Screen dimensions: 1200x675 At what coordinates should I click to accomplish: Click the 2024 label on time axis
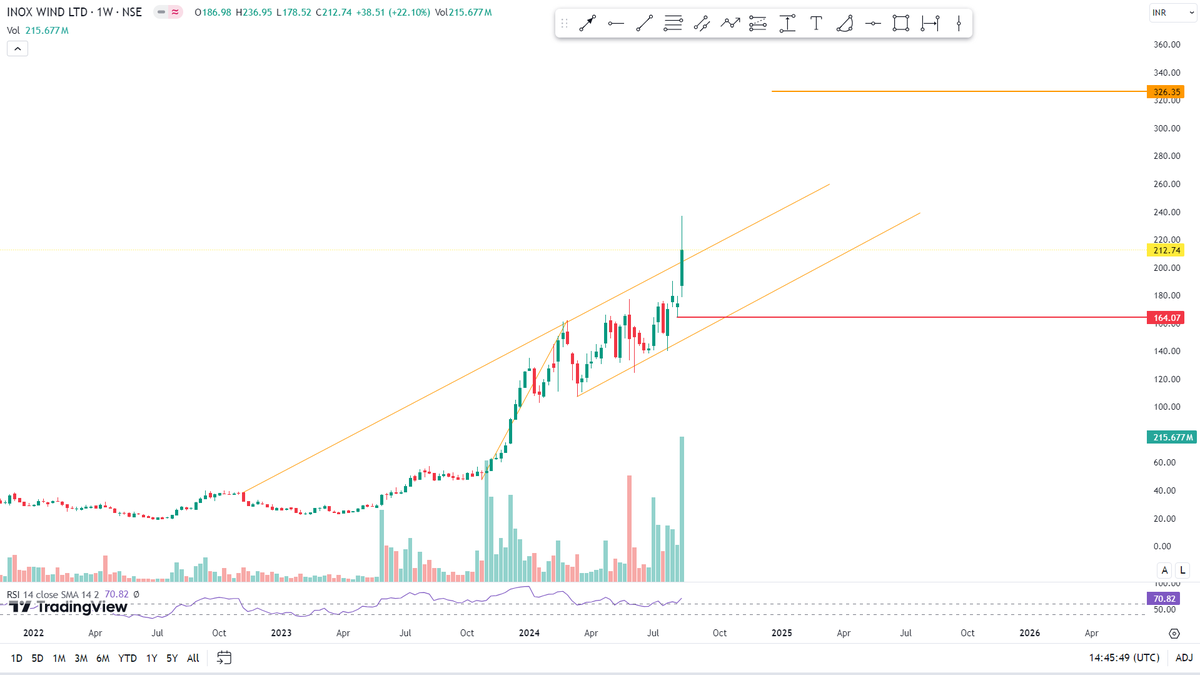(529, 633)
